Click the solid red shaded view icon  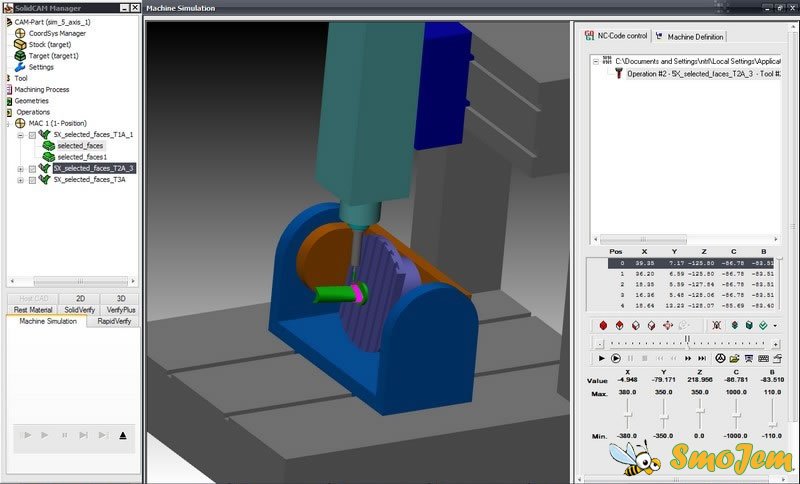(x=603, y=325)
